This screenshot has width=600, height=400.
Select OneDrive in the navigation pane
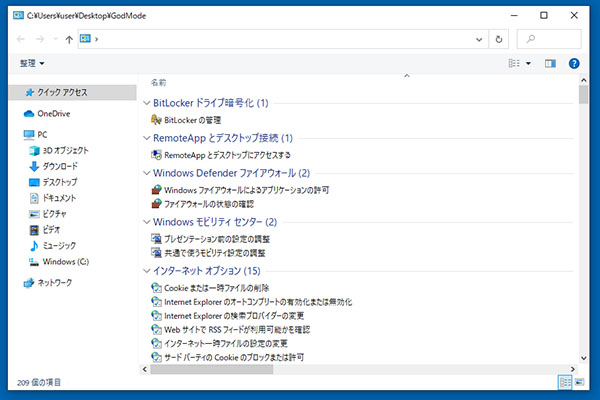coord(54,113)
